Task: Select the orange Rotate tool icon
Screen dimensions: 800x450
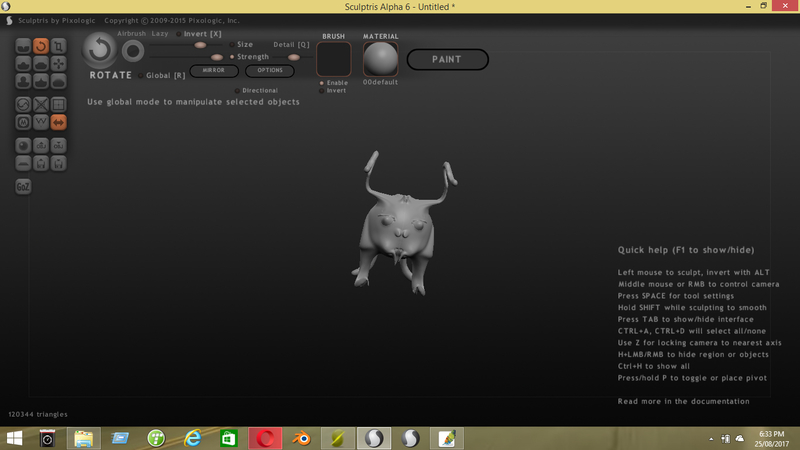Action: click(x=41, y=46)
